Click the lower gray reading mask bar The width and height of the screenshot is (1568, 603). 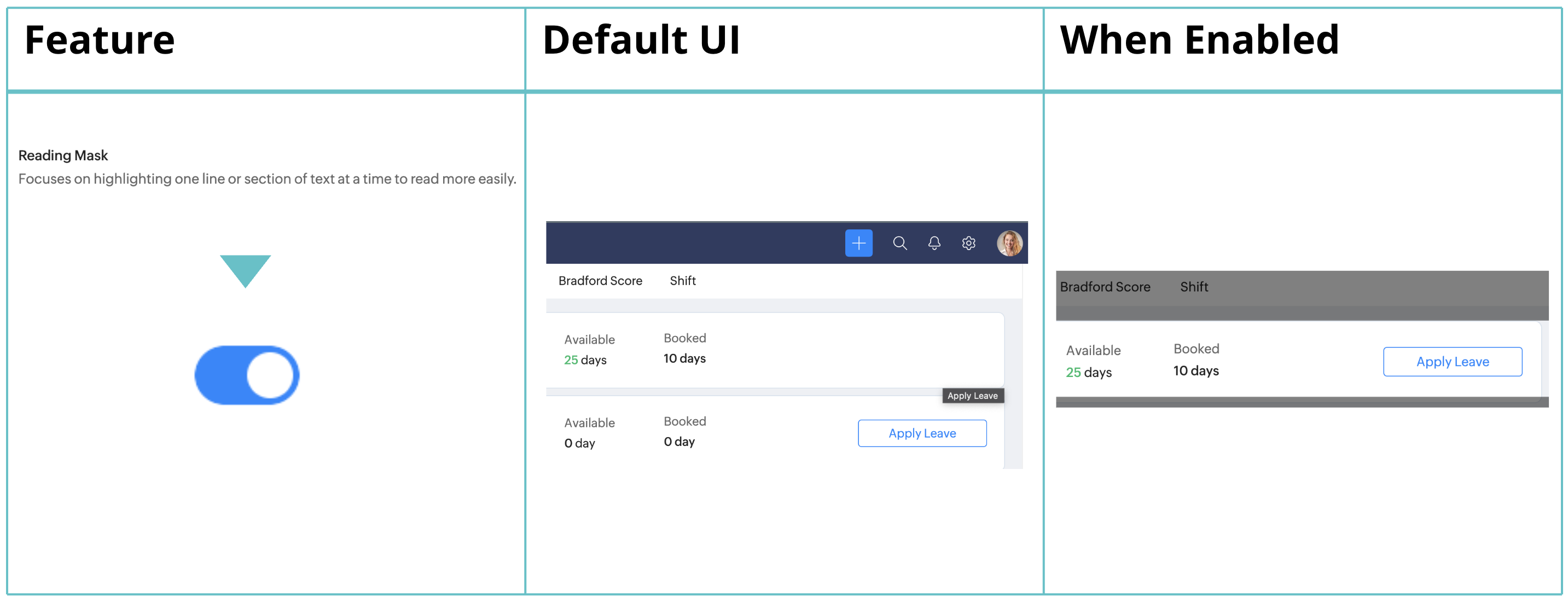(1302, 402)
